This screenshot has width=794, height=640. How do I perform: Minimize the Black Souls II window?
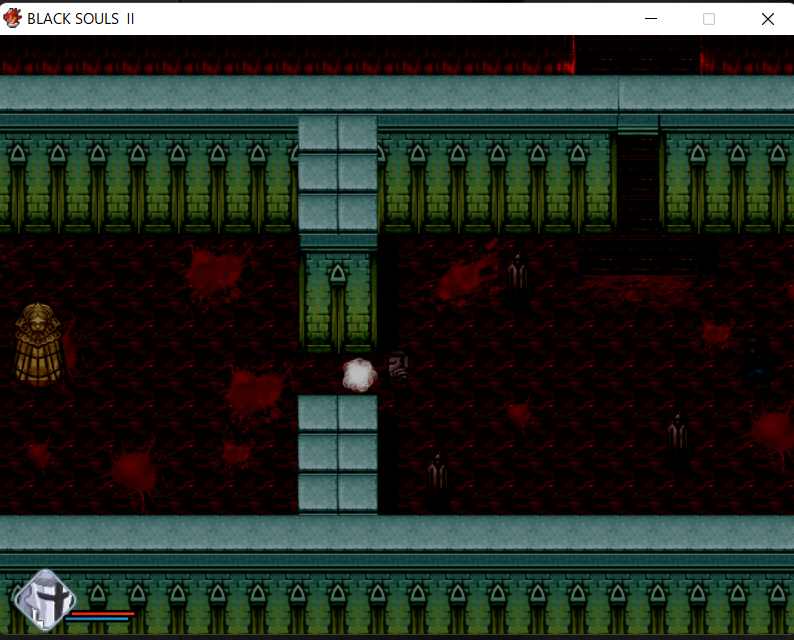[651, 19]
